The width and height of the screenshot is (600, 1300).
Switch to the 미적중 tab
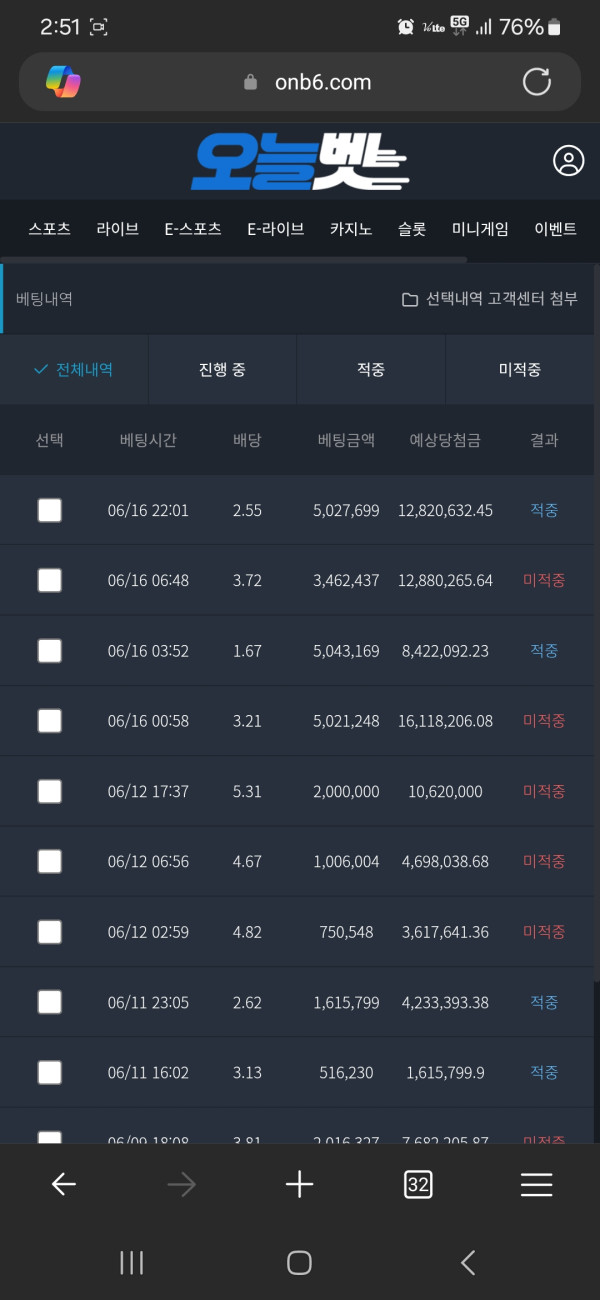tap(520, 370)
